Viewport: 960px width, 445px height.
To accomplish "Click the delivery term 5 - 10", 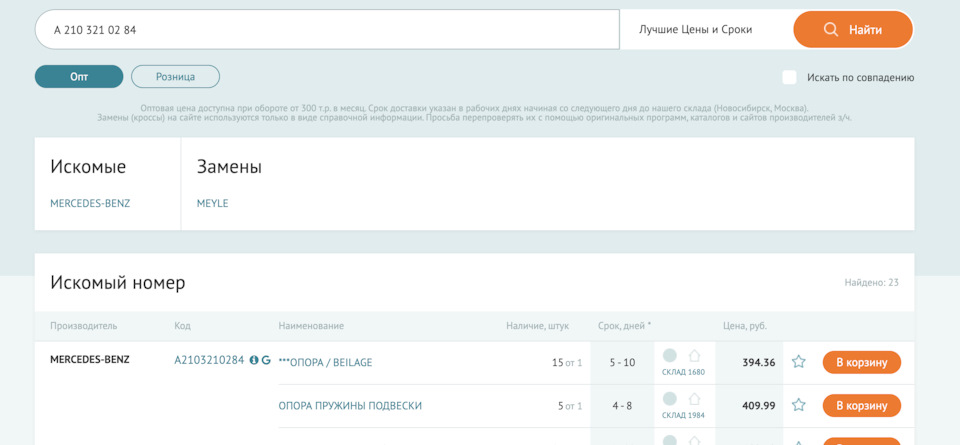I will click(x=622, y=362).
